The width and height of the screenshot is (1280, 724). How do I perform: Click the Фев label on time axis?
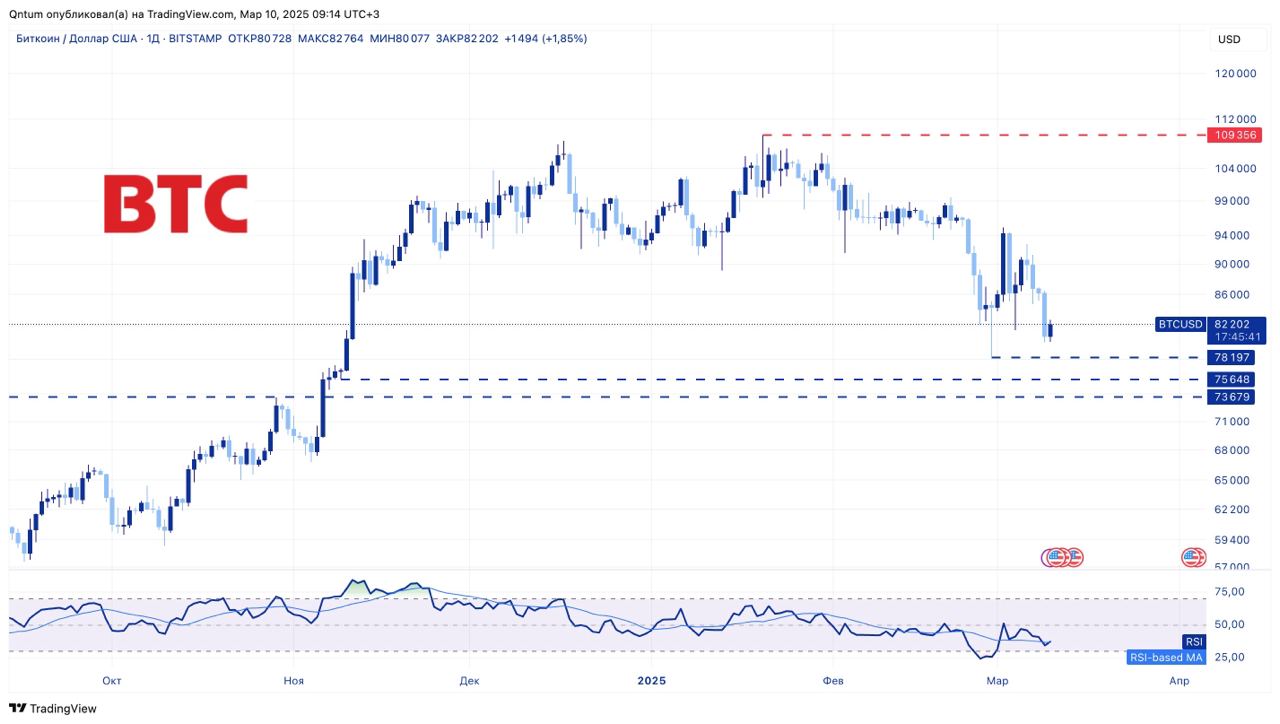coord(832,681)
